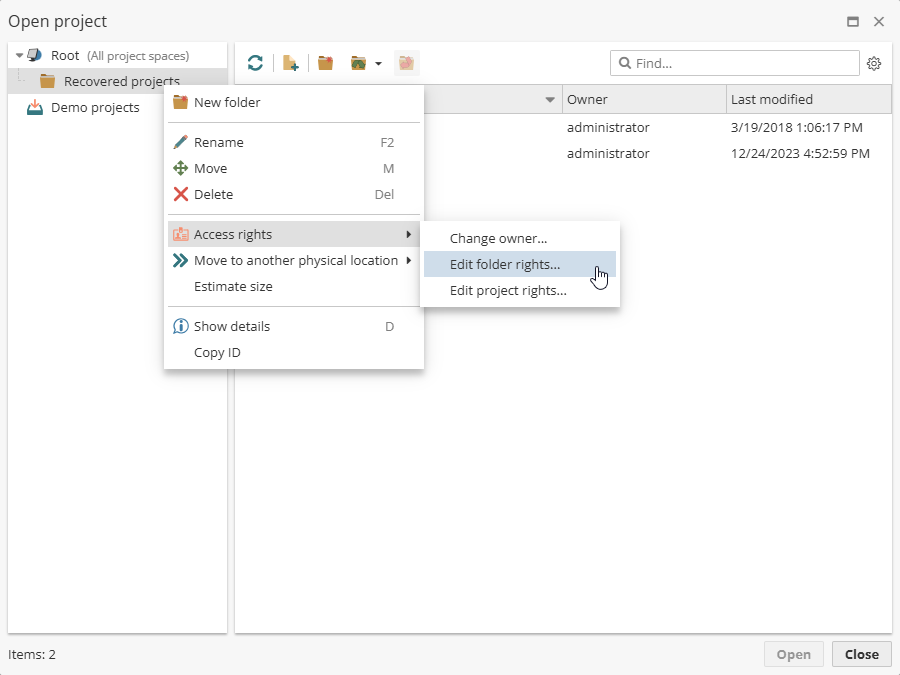Click the Close button
The width and height of the screenshot is (900, 675).
click(861, 654)
